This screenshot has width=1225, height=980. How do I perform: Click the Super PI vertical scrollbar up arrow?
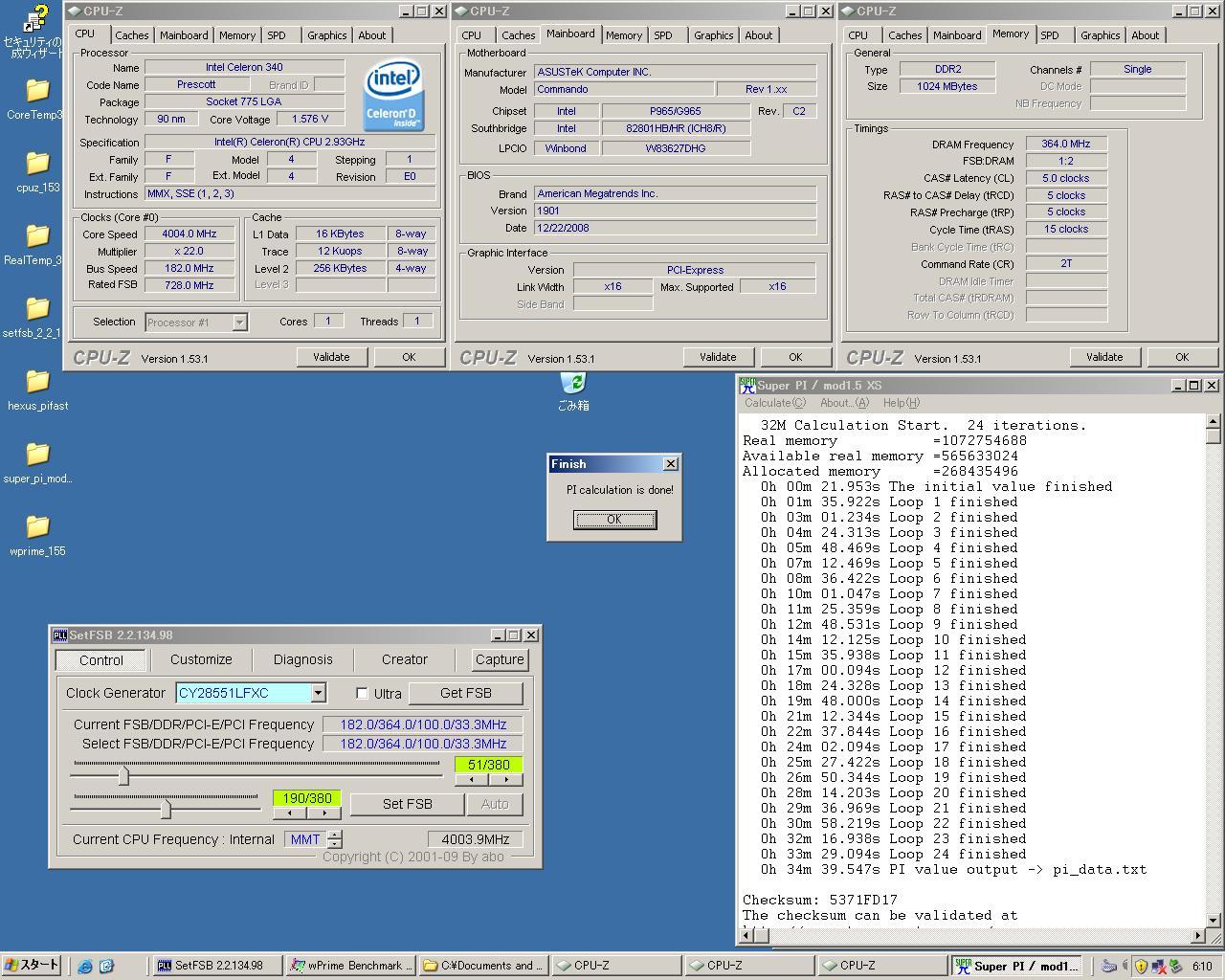[1214, 422]
